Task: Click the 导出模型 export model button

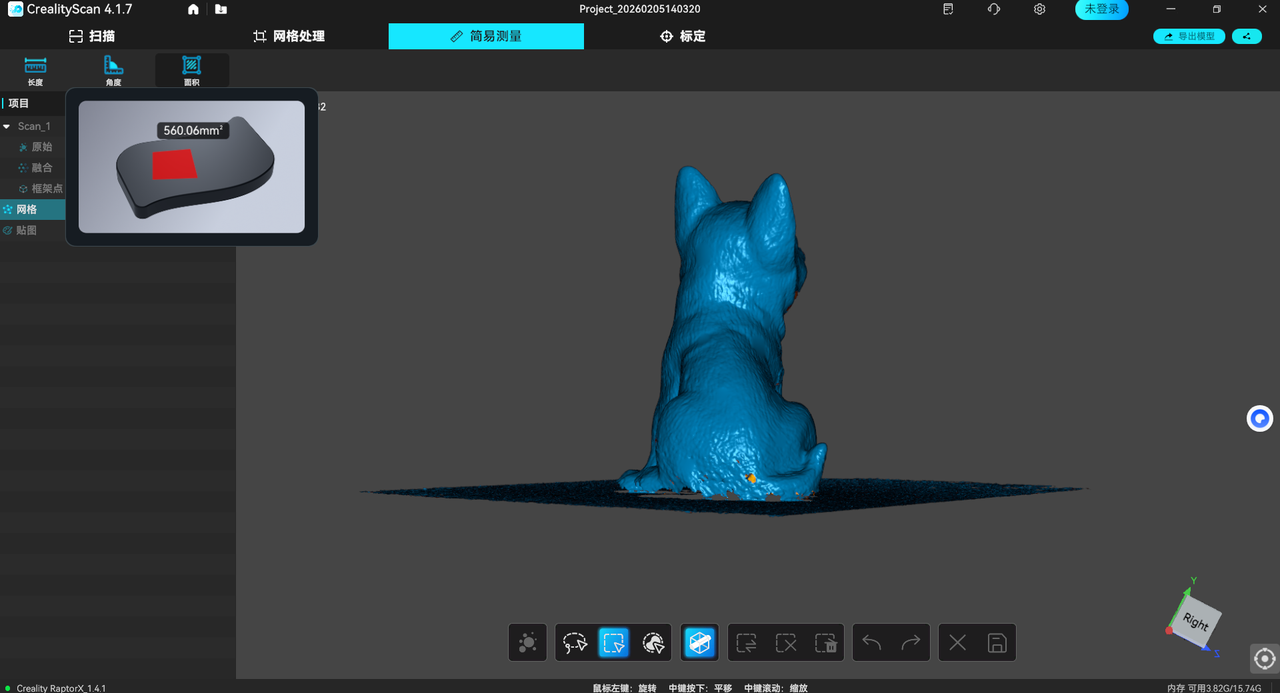Action: [1189, 36]
